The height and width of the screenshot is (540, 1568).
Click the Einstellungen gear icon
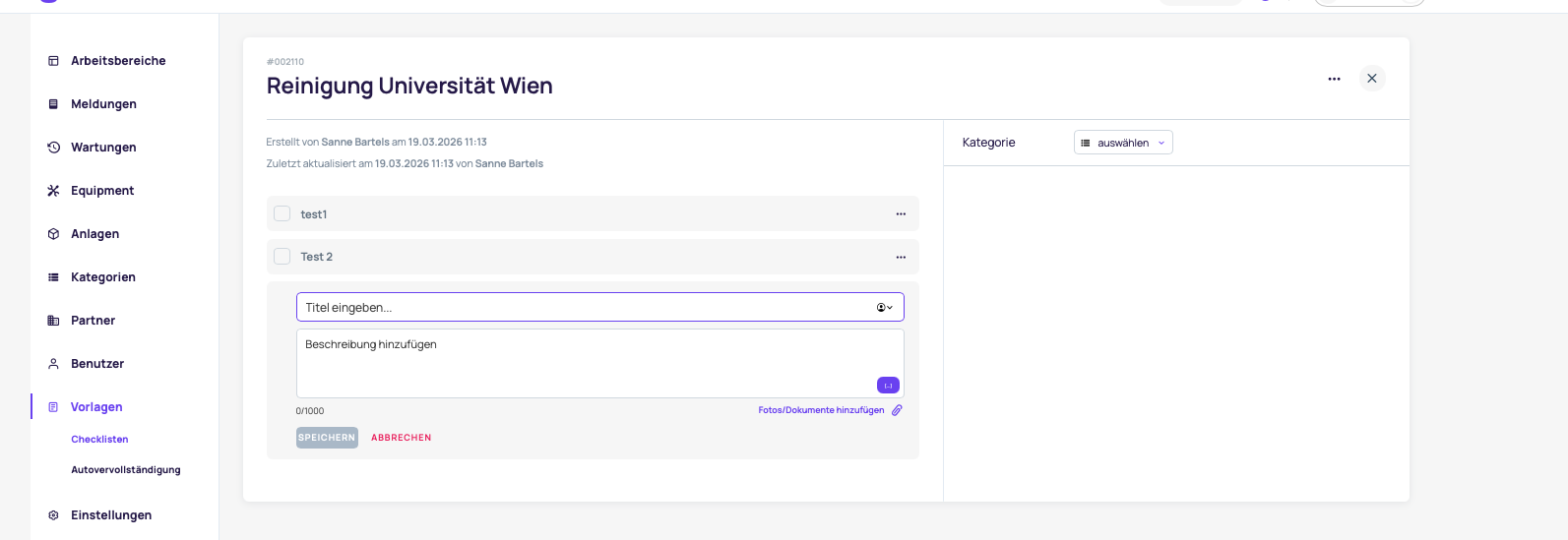click(53, 515)
